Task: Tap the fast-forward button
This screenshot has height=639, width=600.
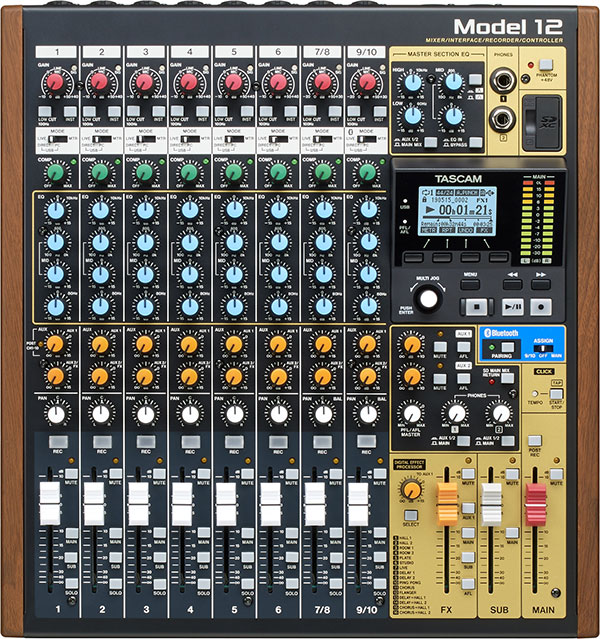Action: (x=541, y=284)
